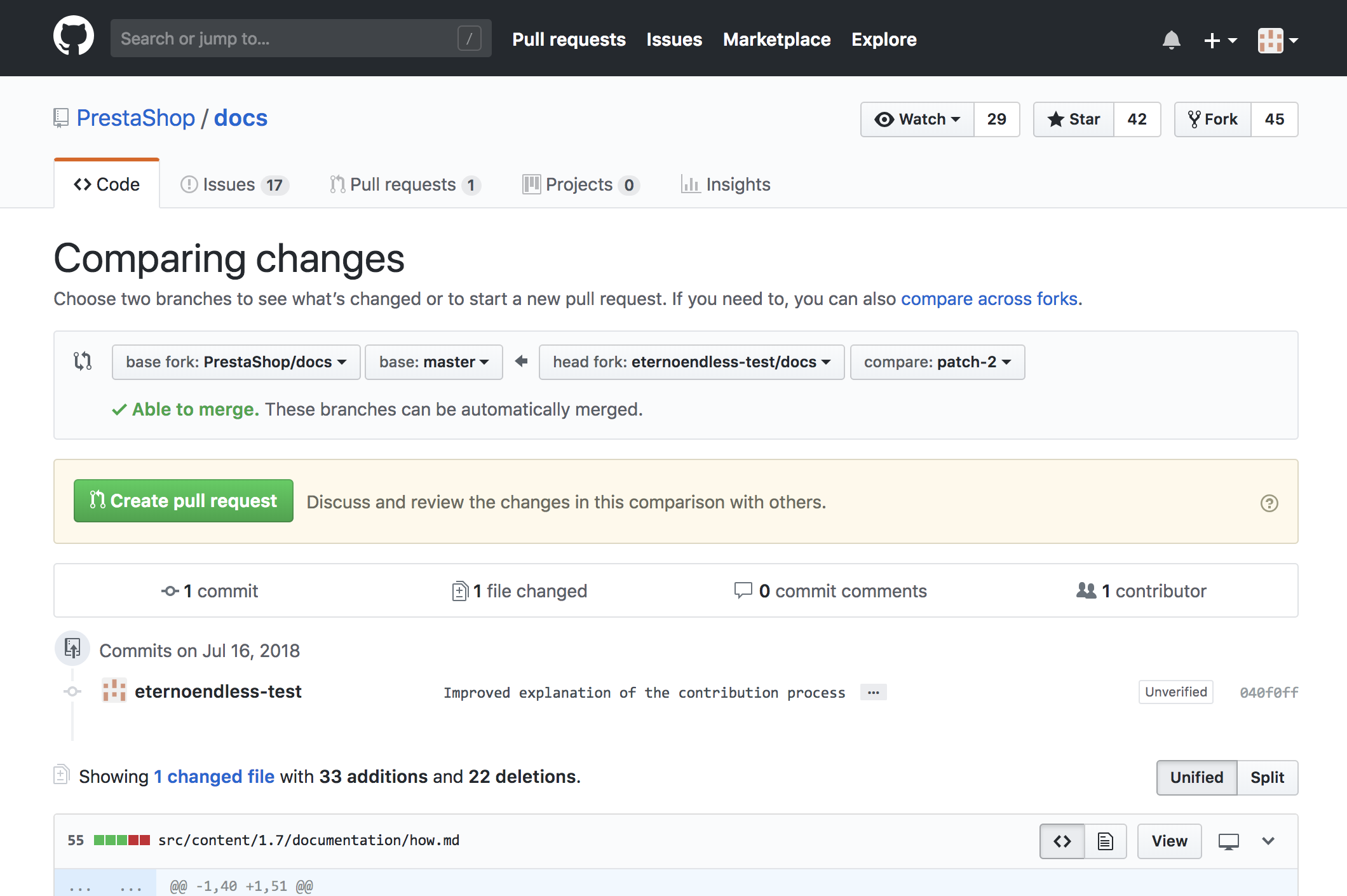
Task: Open Explore in top navigation
Action: point(884,39)
